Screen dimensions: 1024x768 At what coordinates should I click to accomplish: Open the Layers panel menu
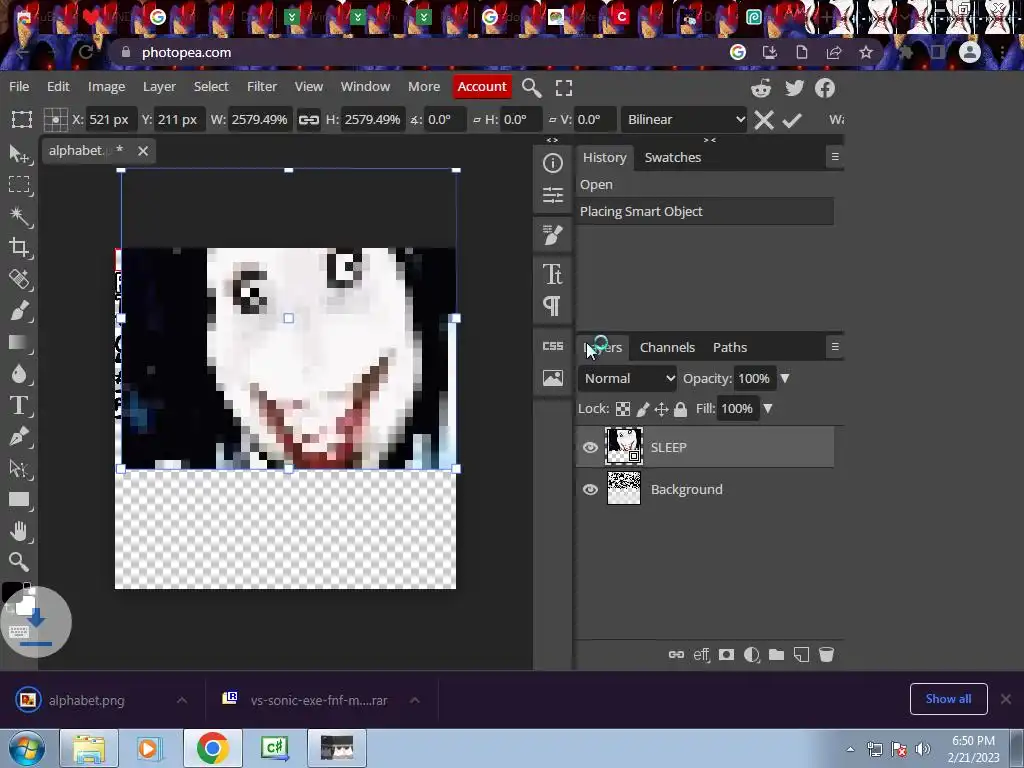(835, 347)
